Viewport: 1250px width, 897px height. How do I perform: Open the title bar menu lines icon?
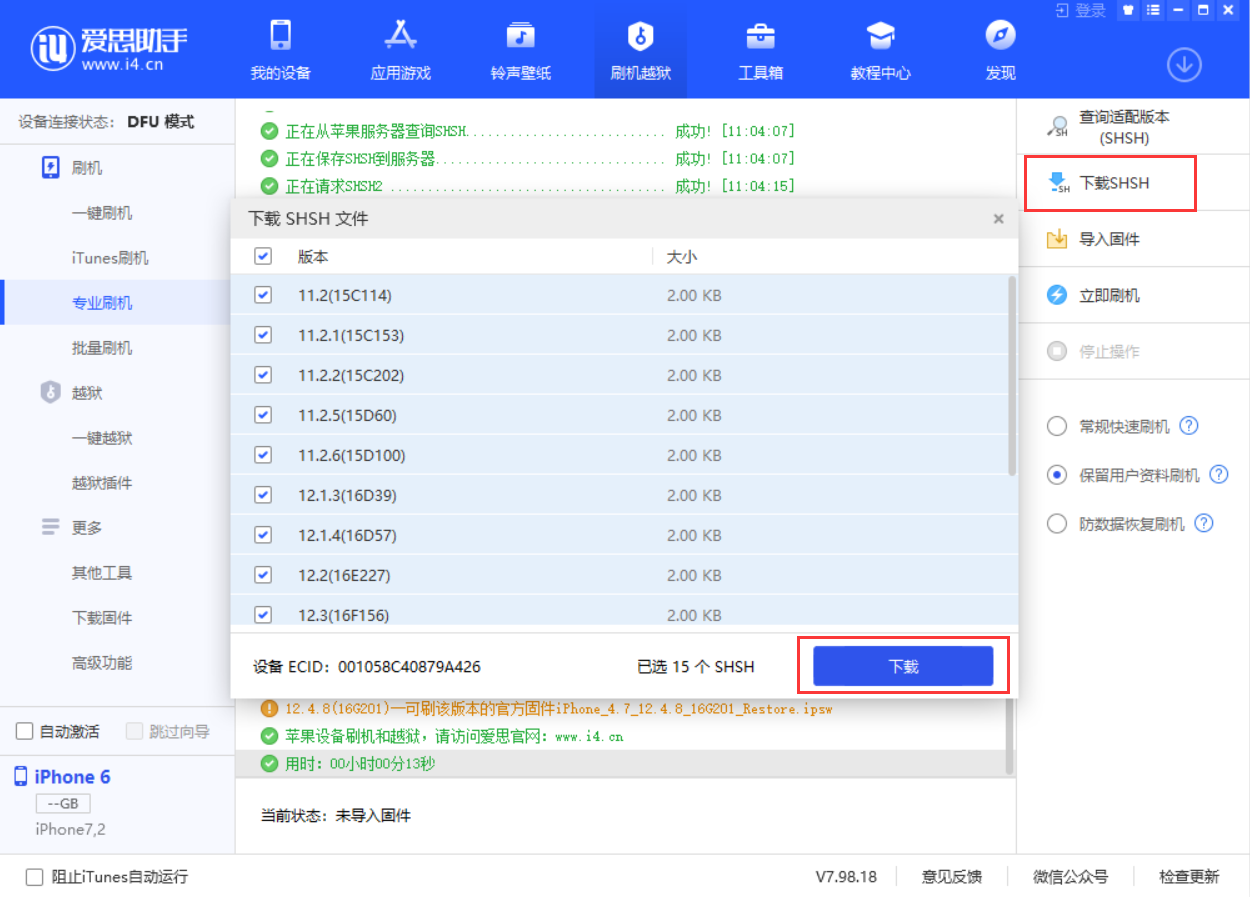pos(1153,10)
